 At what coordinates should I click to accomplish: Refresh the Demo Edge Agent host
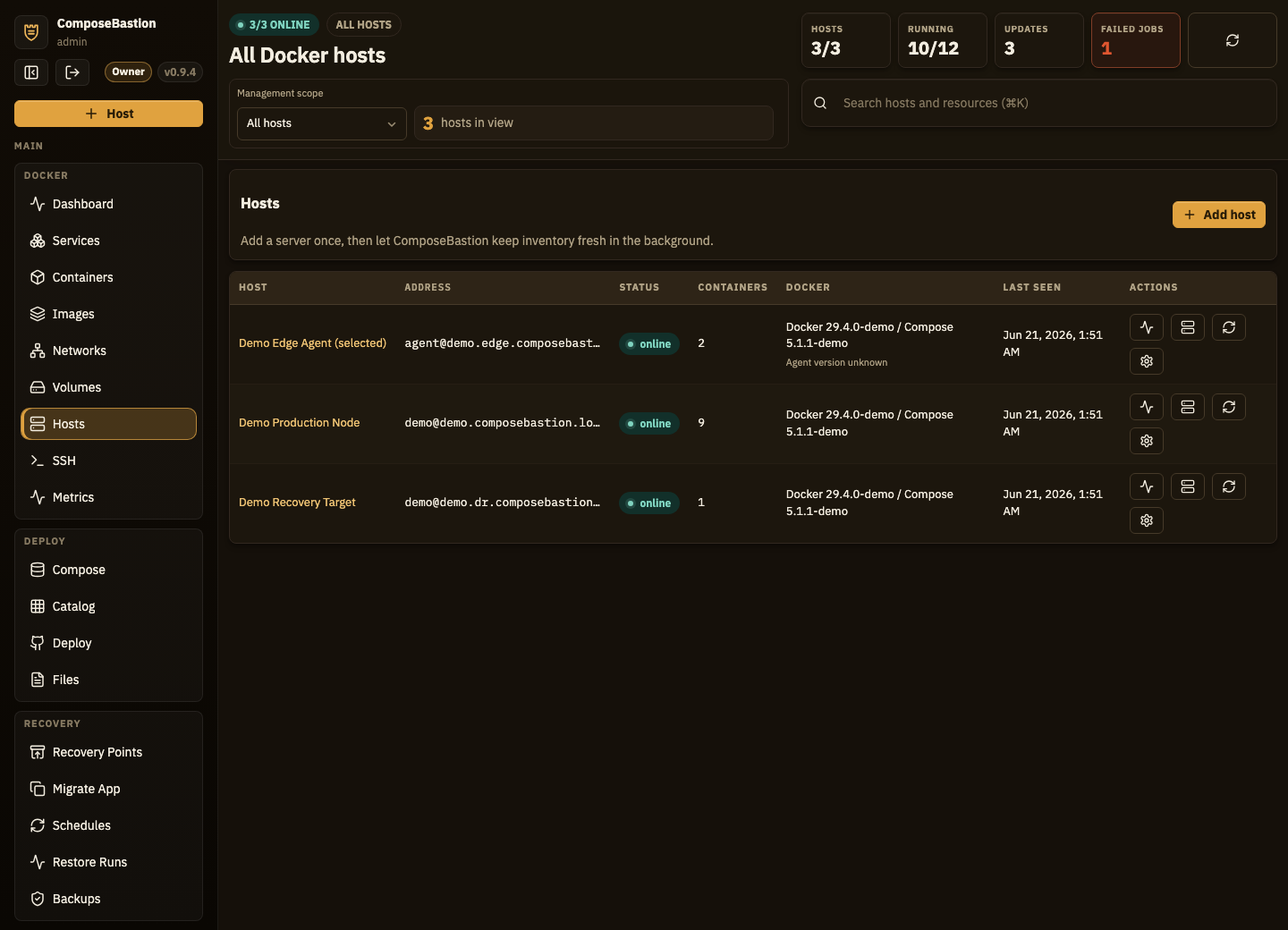pos(1229,327)
